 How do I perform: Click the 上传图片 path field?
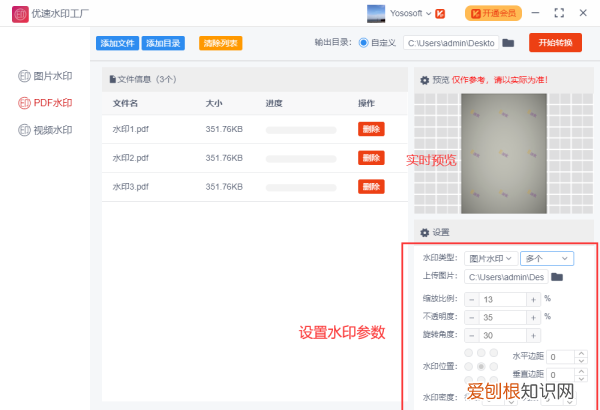click(506, 277)
